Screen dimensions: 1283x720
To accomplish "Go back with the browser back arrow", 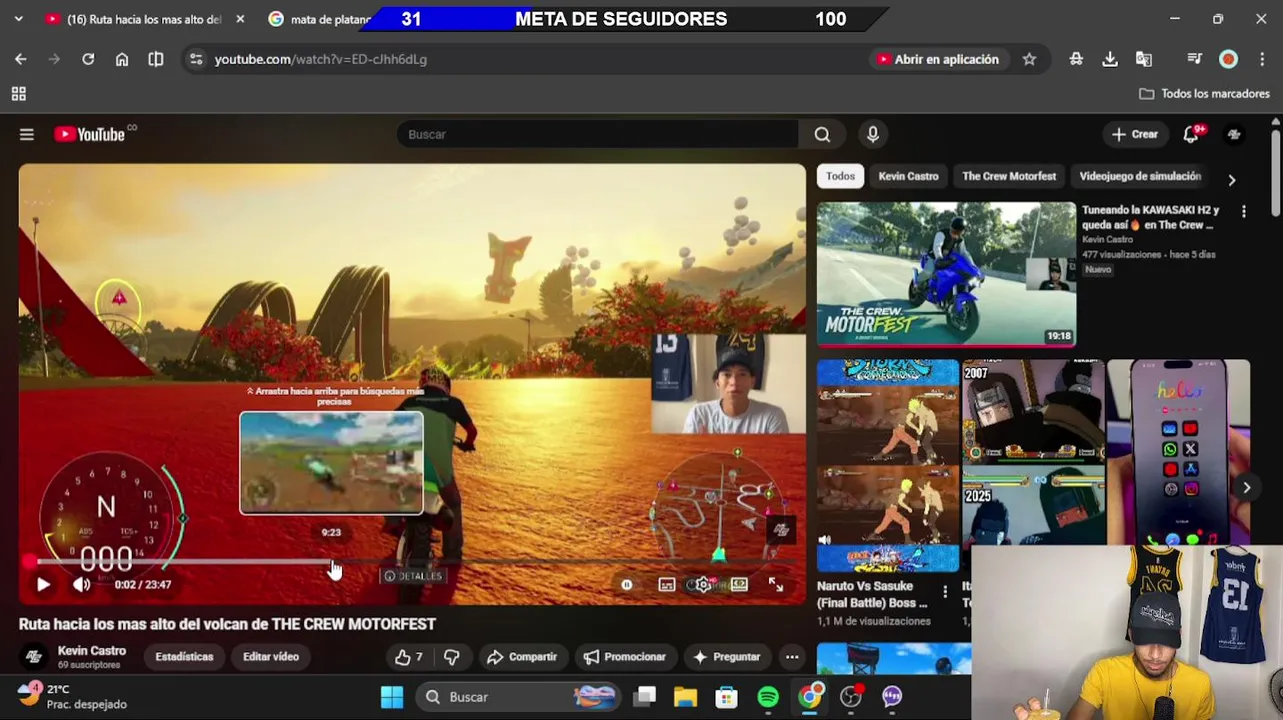I will [21, 59].
